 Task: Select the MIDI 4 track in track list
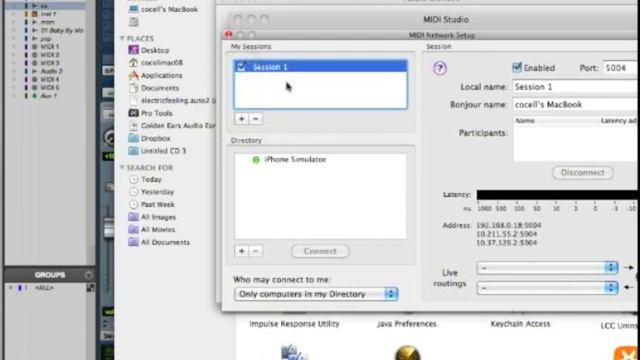click(50, 79)
